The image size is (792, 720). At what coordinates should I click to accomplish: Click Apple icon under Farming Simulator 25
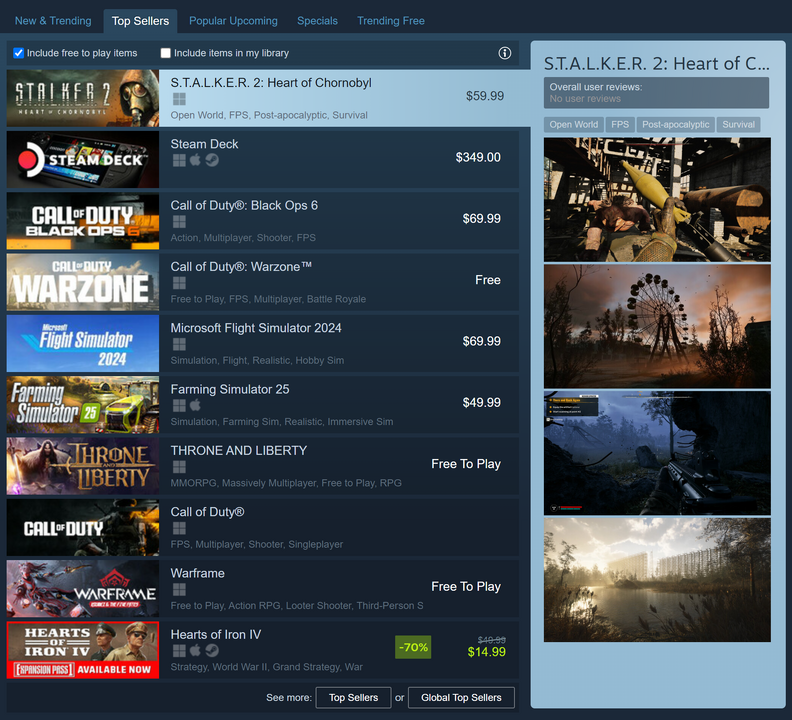click(196, 406)
